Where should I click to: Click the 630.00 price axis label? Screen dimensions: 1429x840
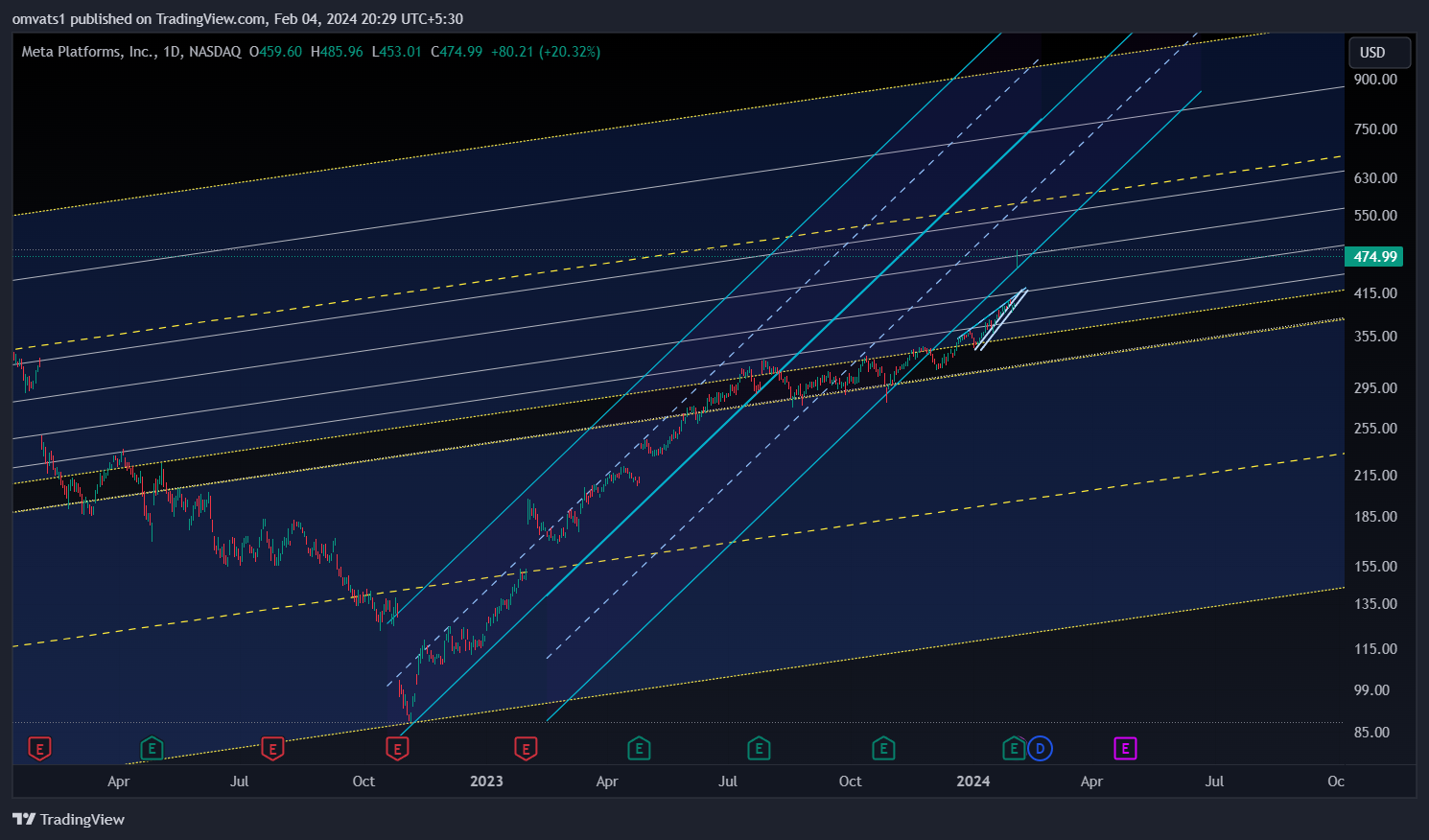(x=1375, y=177)
